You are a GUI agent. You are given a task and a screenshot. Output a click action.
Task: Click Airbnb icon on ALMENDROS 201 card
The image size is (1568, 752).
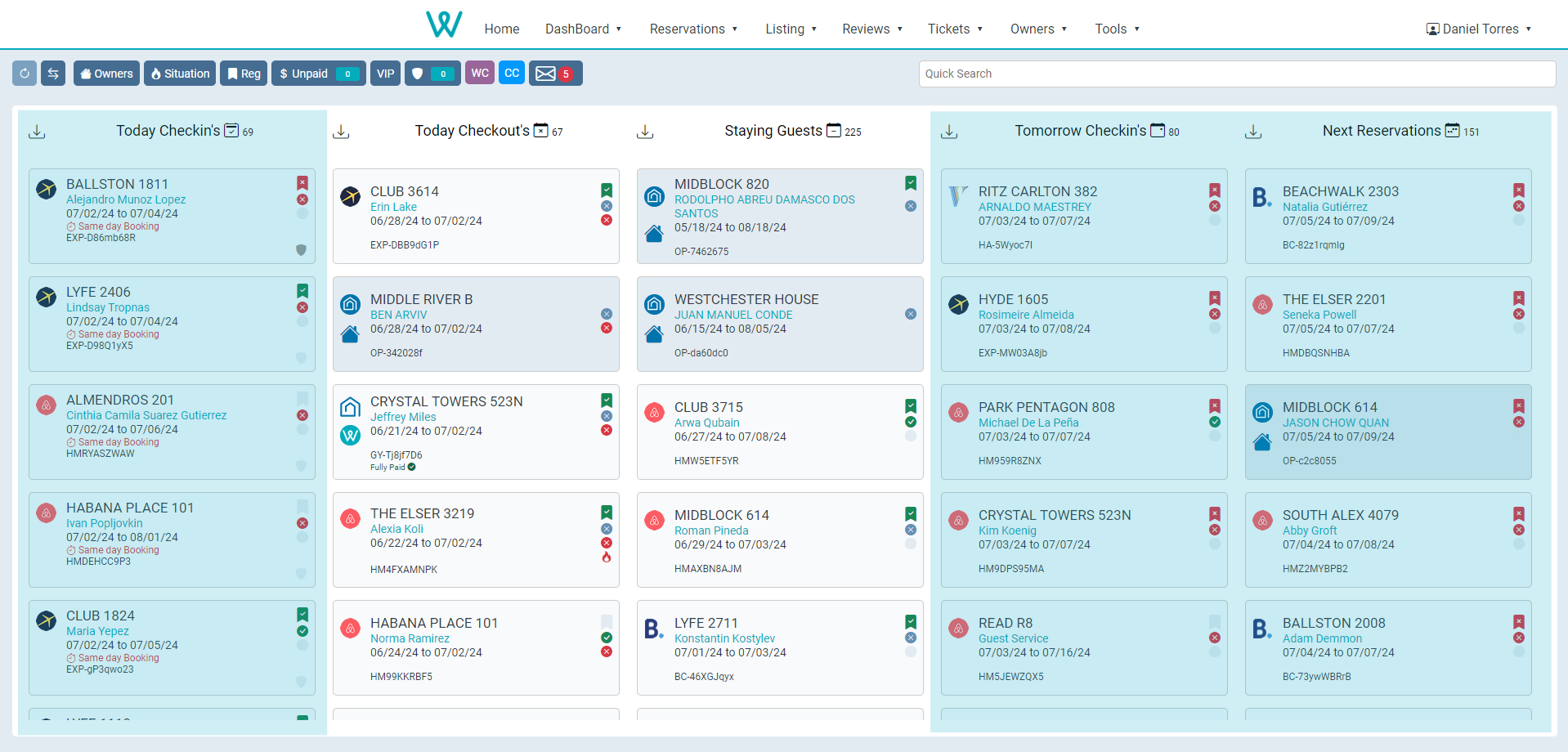tap(47, 405)
